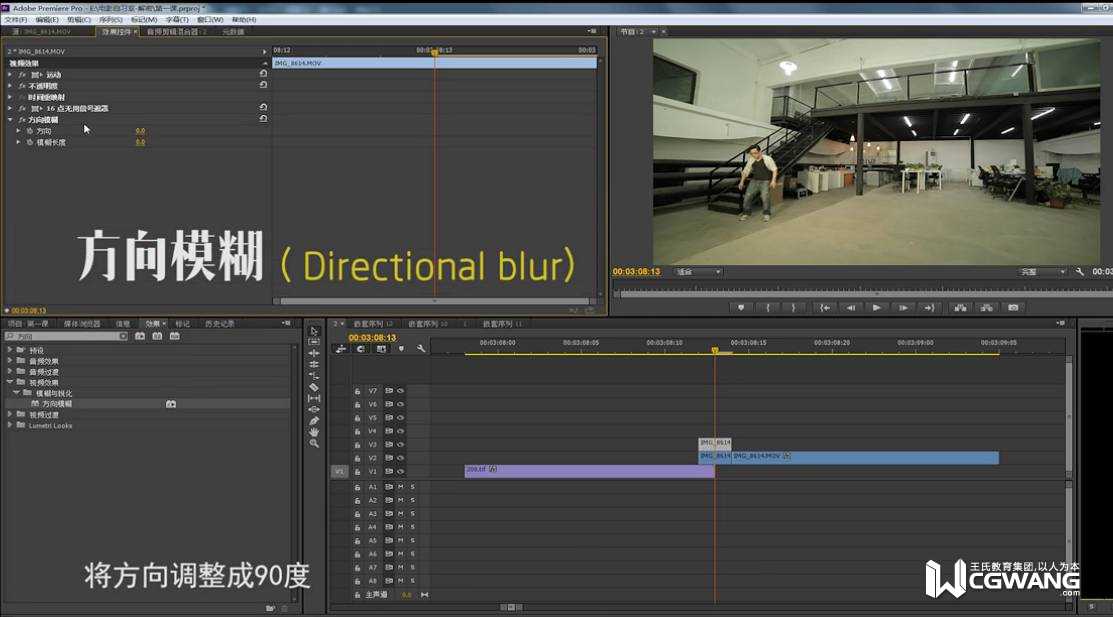Select the Zoom magnifier tool

point(314,443)
